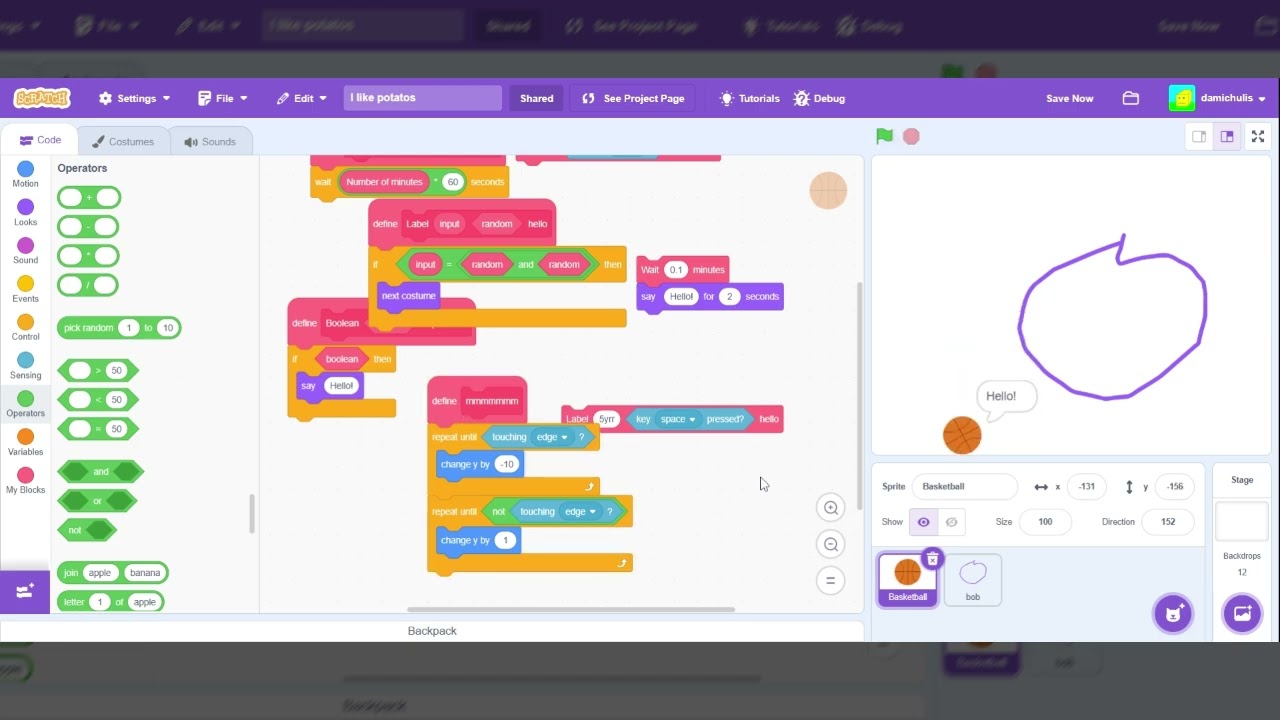Choose a new sprite button
1280x720 pixels.
pos(1174,613)
